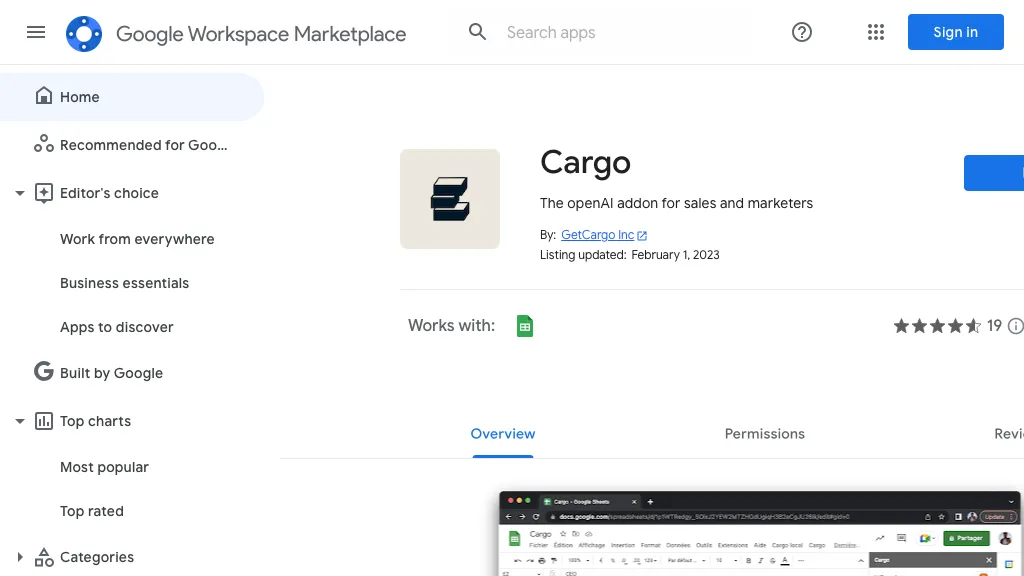
Task: Go to Home in sidebar
Action: 80,97
